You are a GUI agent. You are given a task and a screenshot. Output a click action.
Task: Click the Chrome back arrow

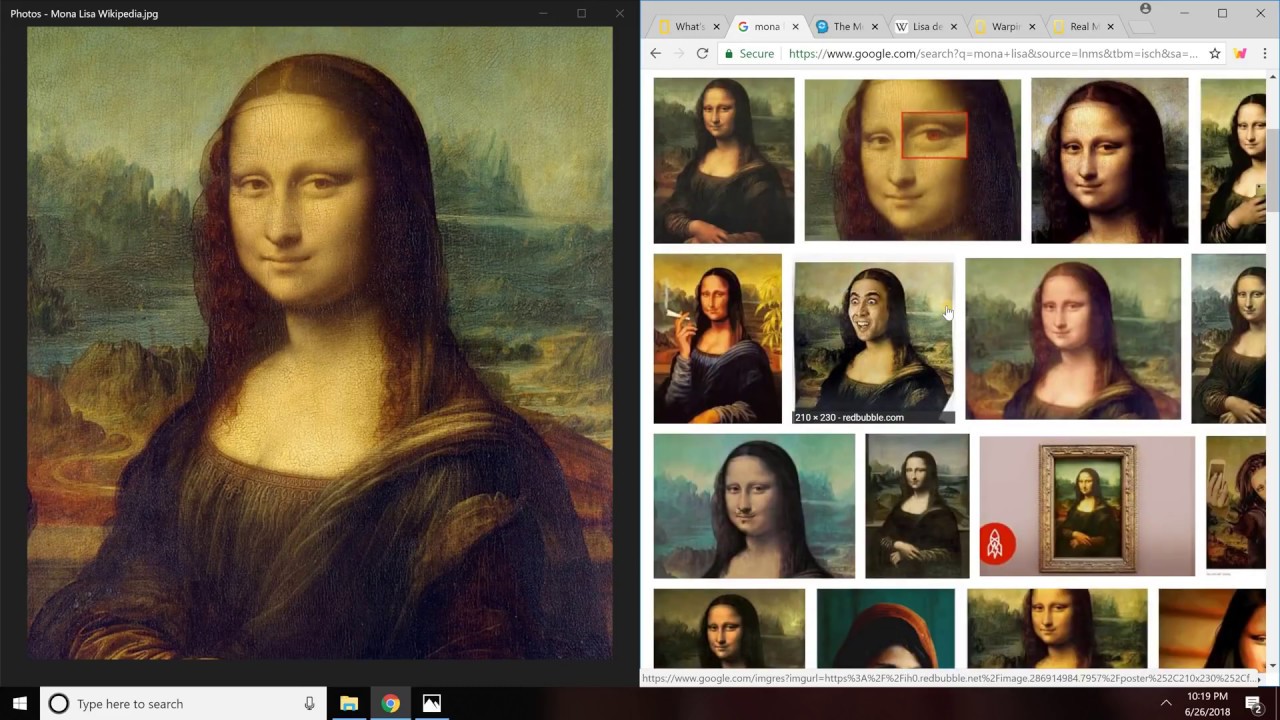tap(655, 54)
